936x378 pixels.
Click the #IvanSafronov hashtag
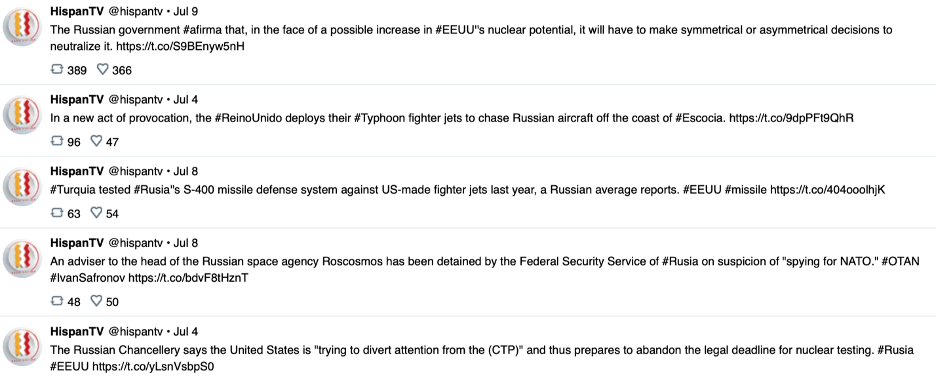(x=88, y=278)
